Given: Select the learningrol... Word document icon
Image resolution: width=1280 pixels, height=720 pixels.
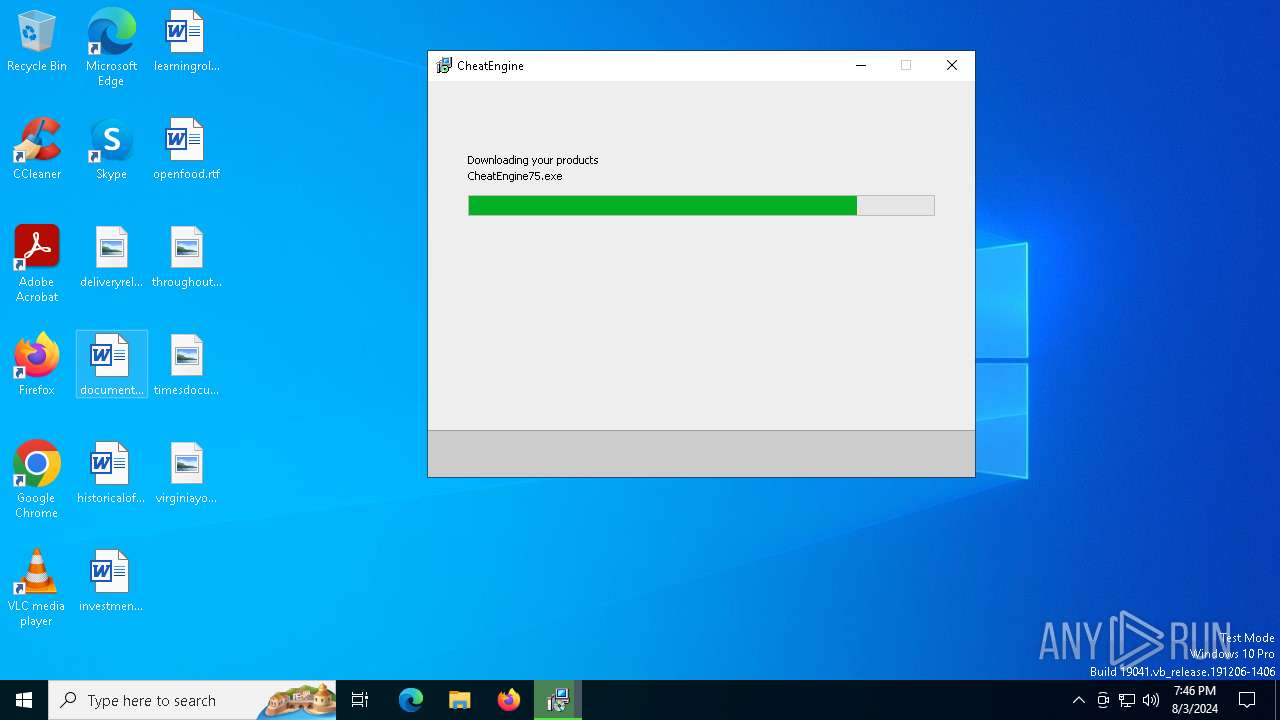Looking at the screenshot, I should tap(186, 41).
